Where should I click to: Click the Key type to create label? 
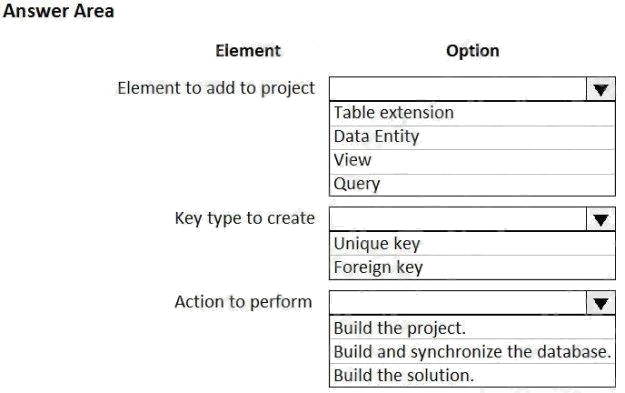pyautogui.click(x=245, y=218)
